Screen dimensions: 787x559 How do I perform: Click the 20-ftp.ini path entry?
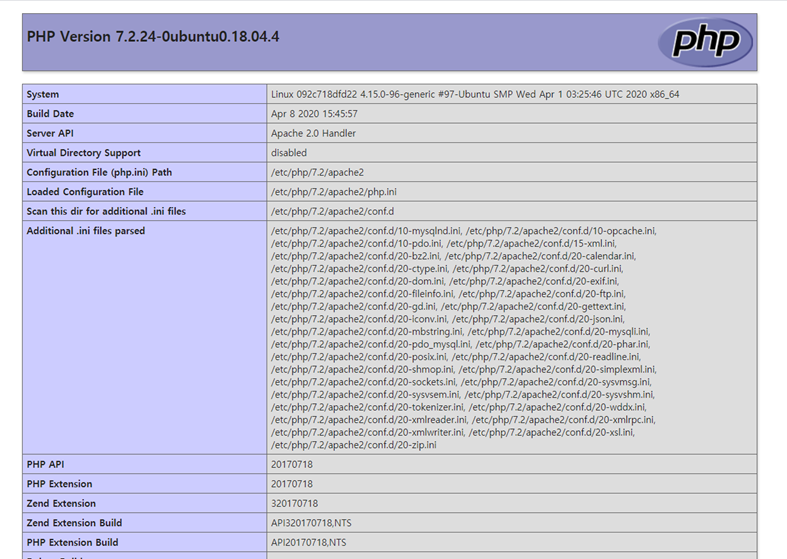pyautogui.click(x=542, y=294)
